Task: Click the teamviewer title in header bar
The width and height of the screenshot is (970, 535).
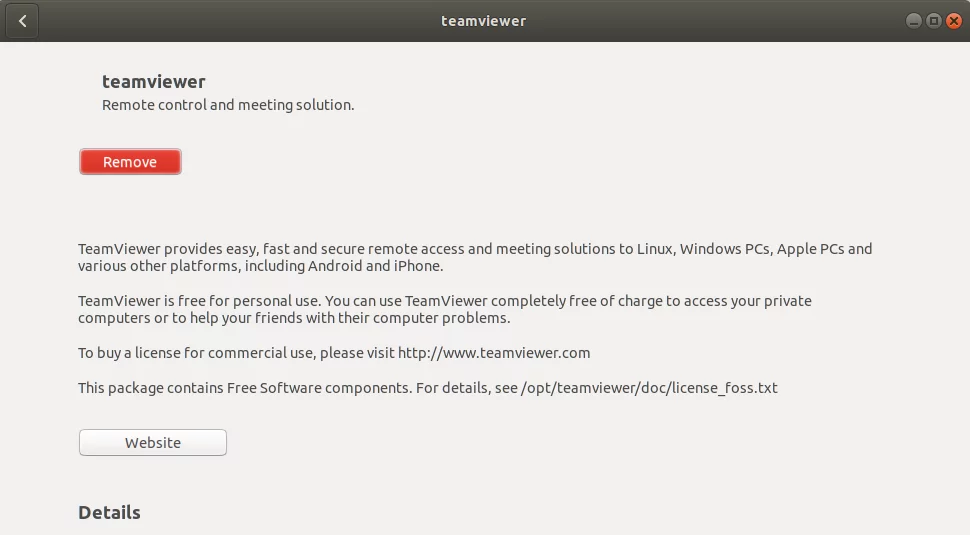Action: pyautogui.click(x=484, y=21)
